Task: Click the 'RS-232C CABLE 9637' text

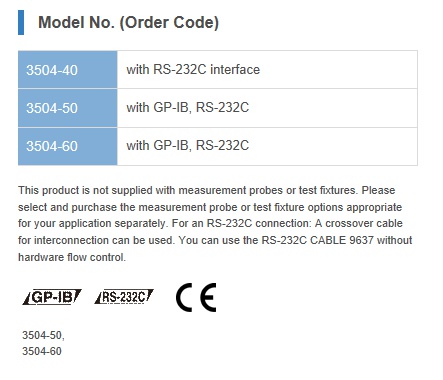Action: click(318, 240)
